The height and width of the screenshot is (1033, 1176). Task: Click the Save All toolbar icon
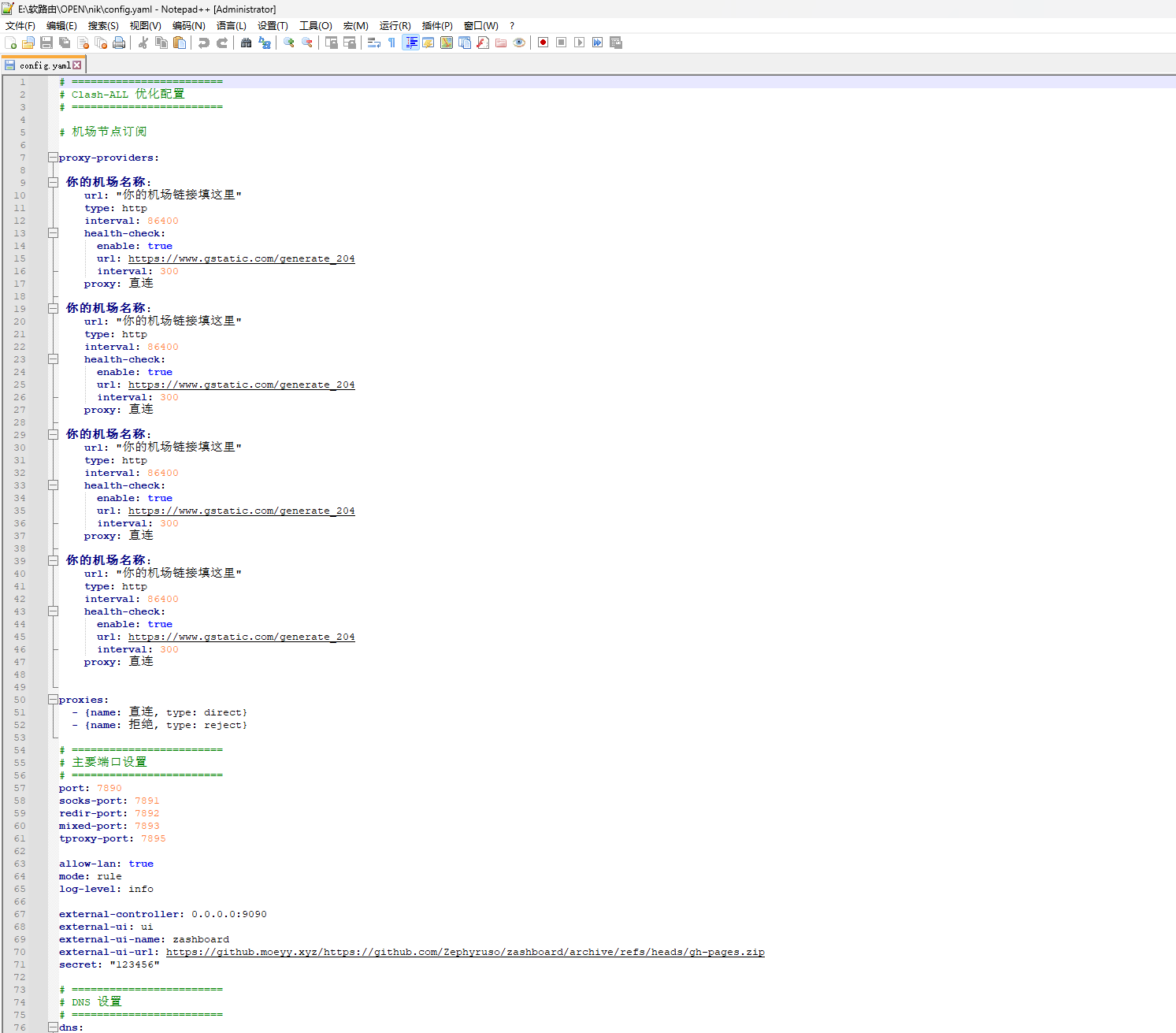[65, 43]
